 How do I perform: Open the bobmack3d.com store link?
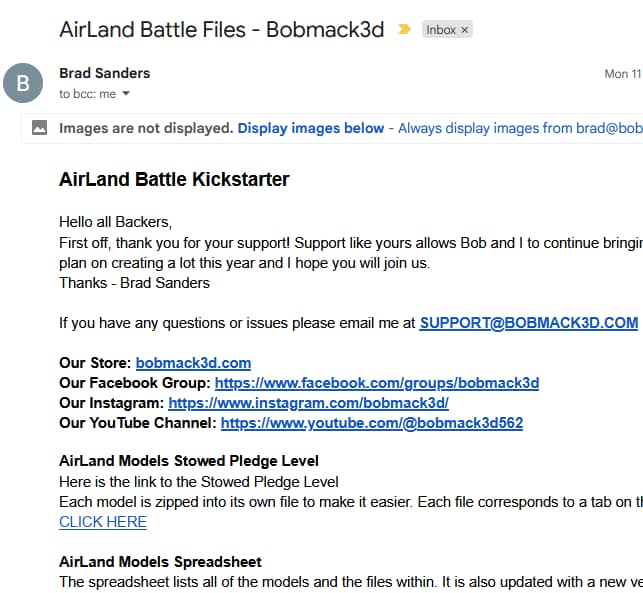coord(193,363)
